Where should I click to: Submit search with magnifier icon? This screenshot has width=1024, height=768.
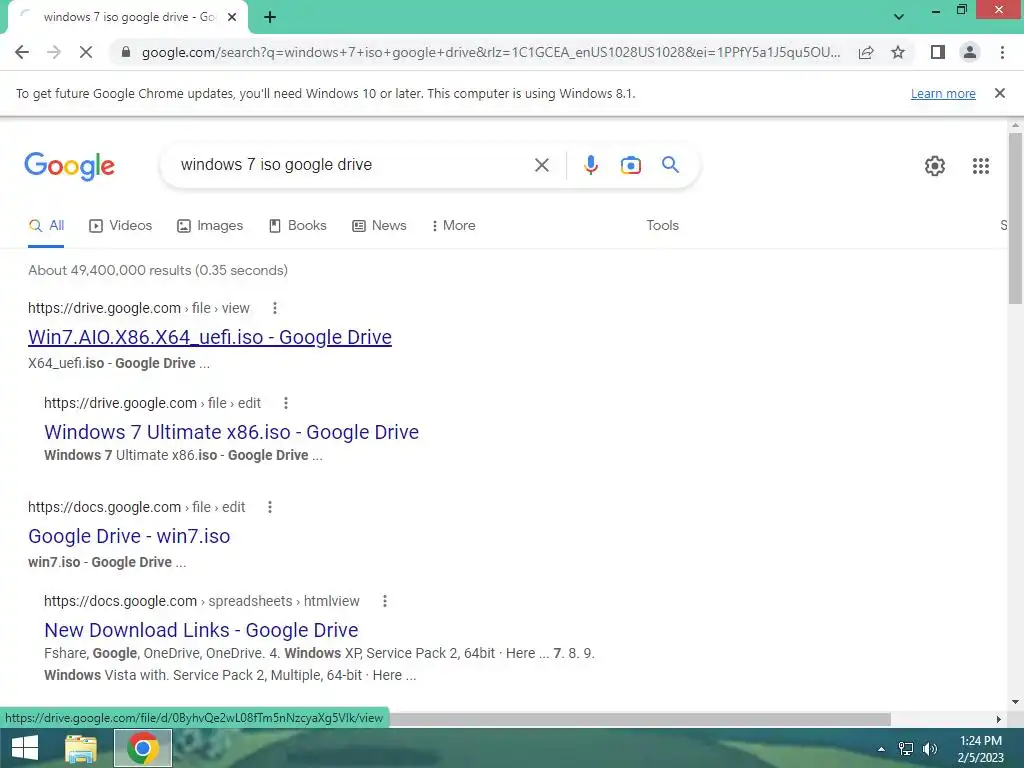670,165
